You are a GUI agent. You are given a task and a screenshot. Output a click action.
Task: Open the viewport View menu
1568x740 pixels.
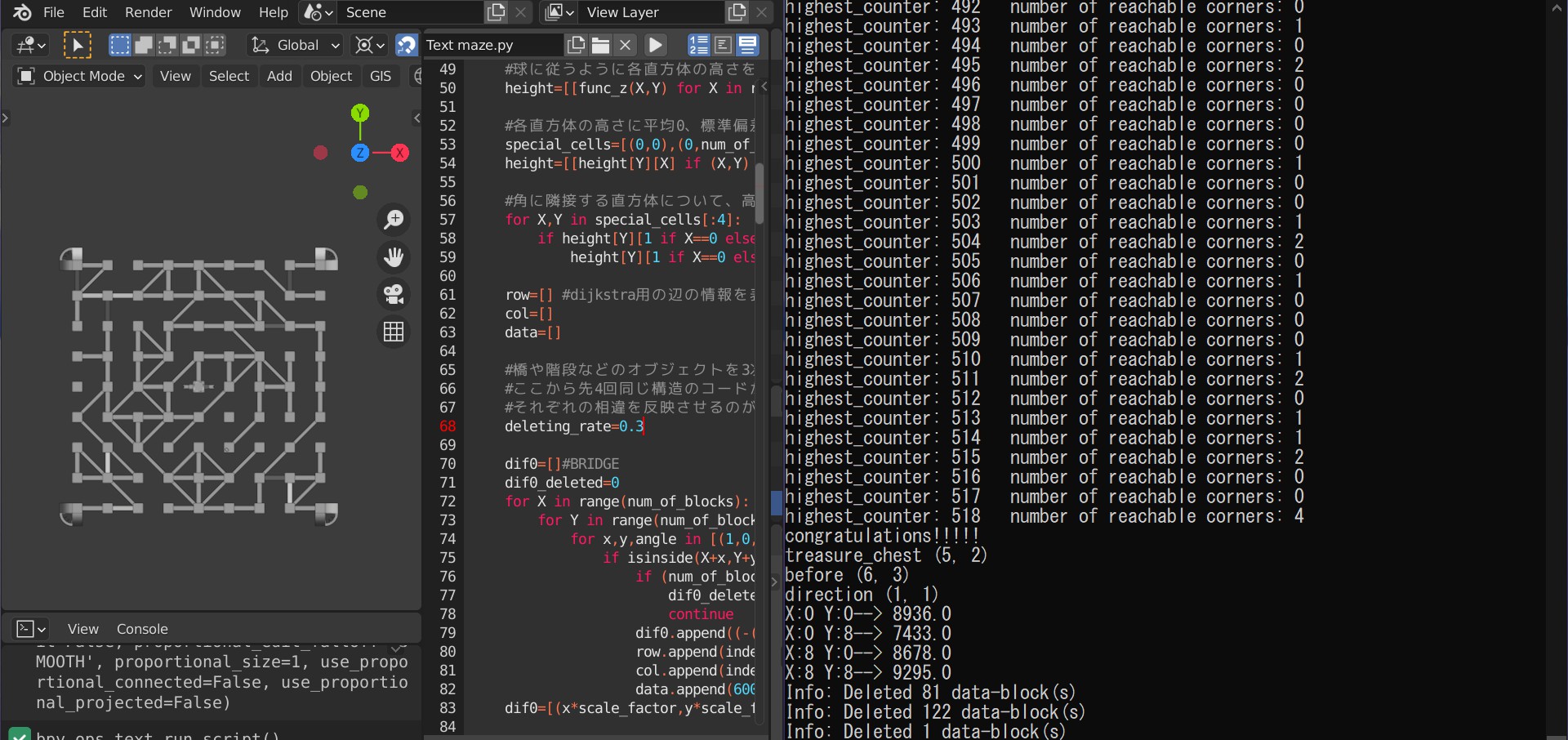(x=176, y=76)
